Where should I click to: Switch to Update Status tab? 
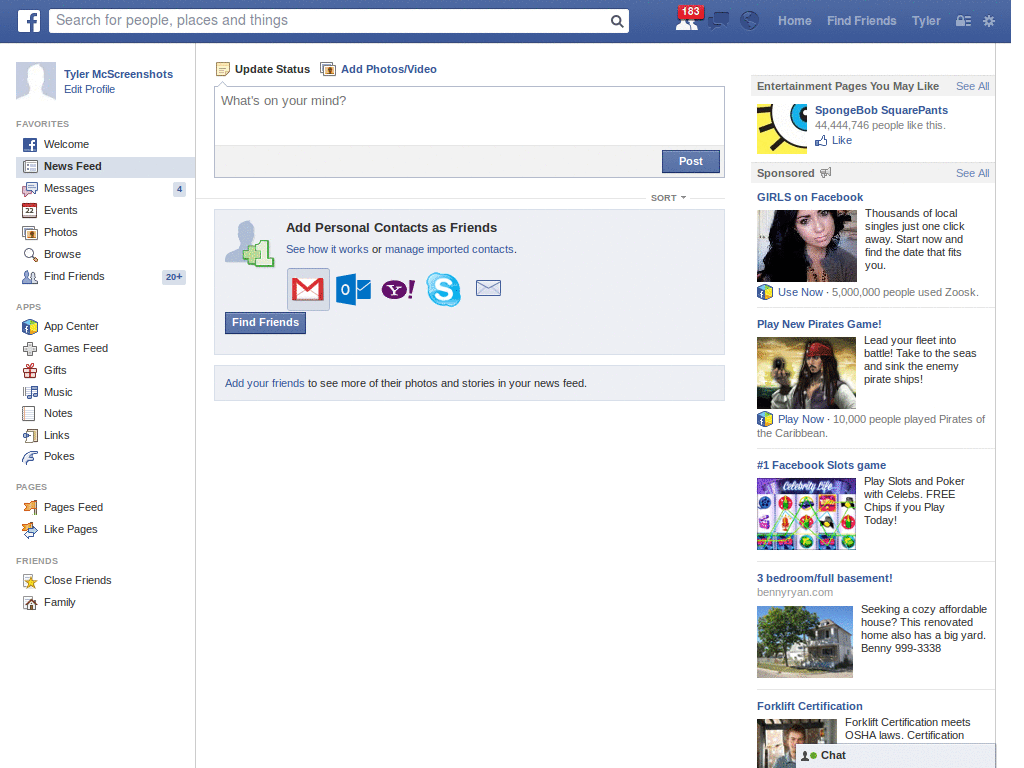[x=263, y=69]
